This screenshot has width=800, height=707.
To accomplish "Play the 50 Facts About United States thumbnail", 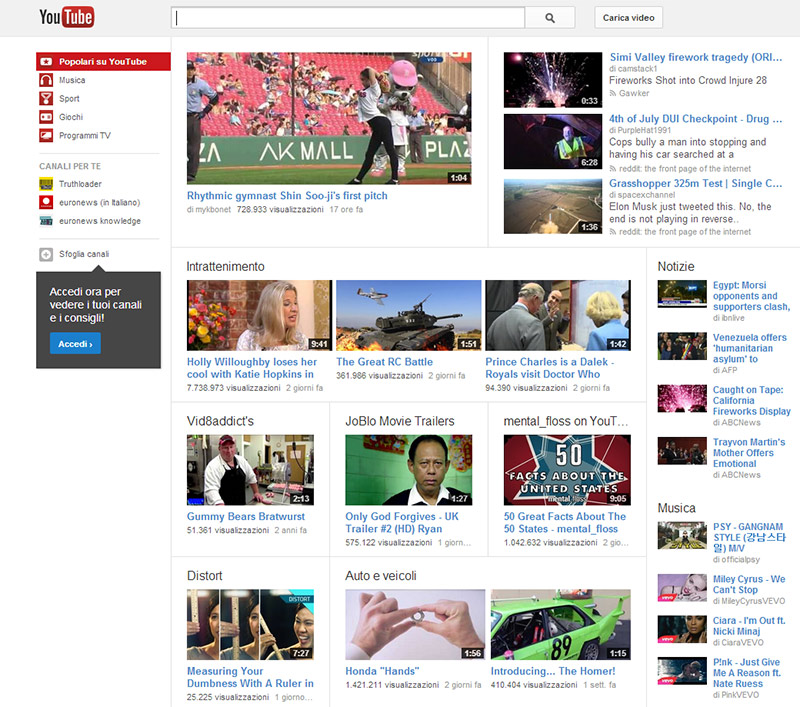I will click(567, 470).
